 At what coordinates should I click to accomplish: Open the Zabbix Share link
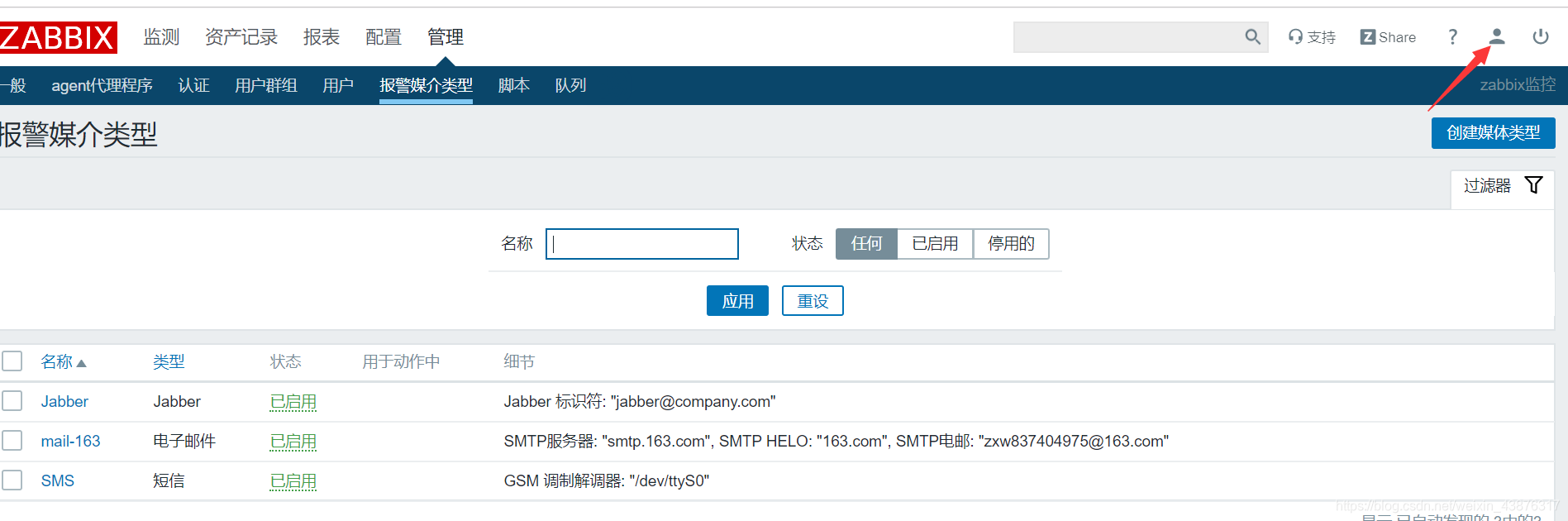pyautogui.click(x=1388, y=37)
